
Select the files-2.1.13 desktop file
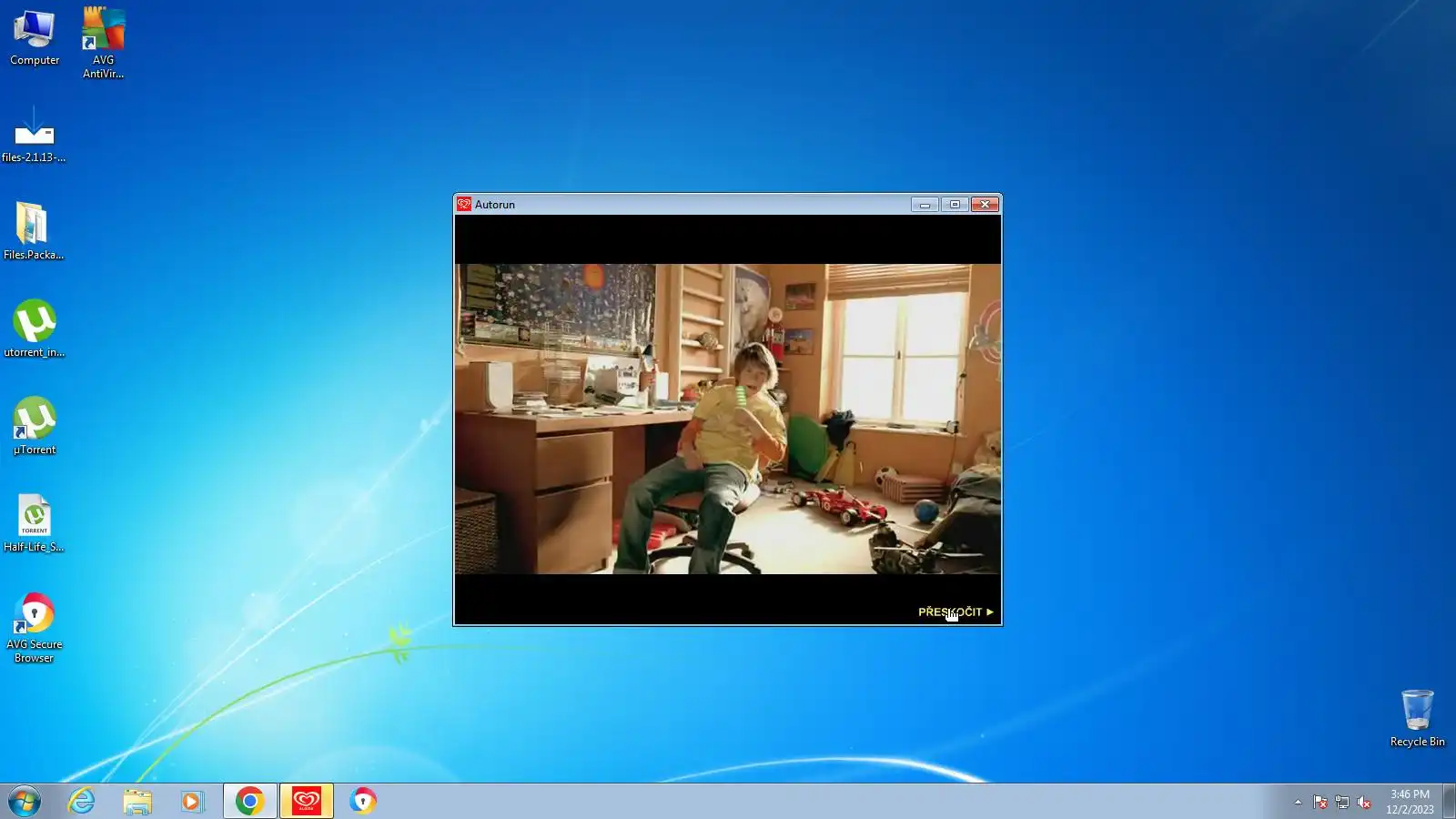point(34,135)
